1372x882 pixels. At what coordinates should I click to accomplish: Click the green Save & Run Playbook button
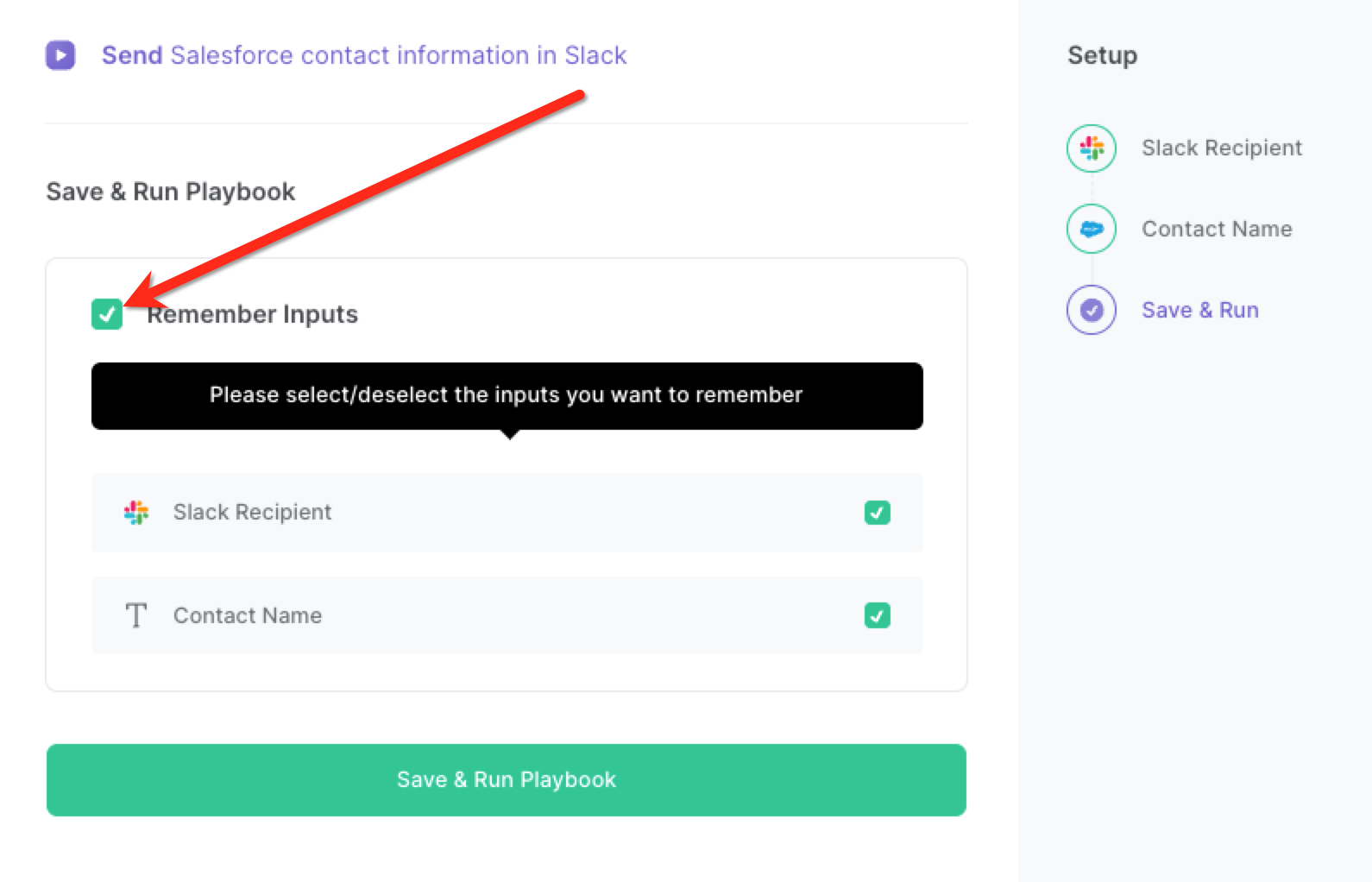pos(507,780)
